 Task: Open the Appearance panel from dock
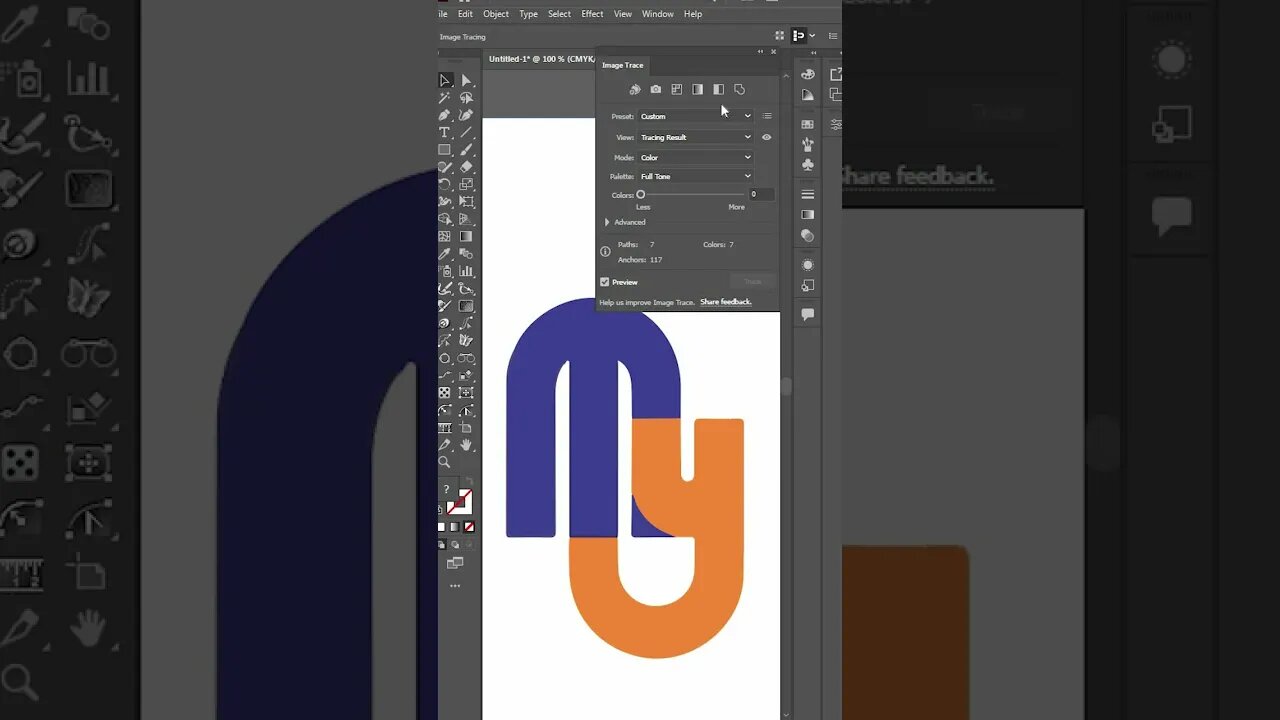pyautogui.click(x=808, y=265)
